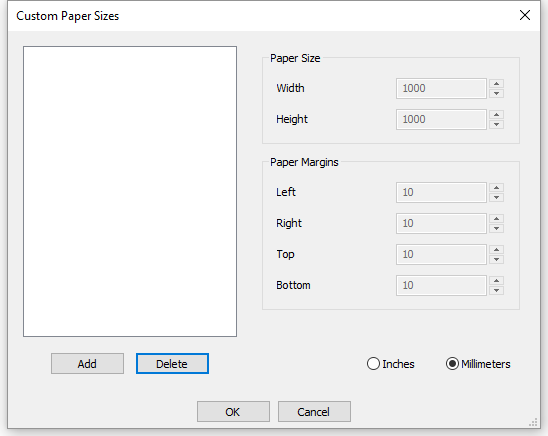Close the Custom Paper Sizes dialog

[525, 15]
